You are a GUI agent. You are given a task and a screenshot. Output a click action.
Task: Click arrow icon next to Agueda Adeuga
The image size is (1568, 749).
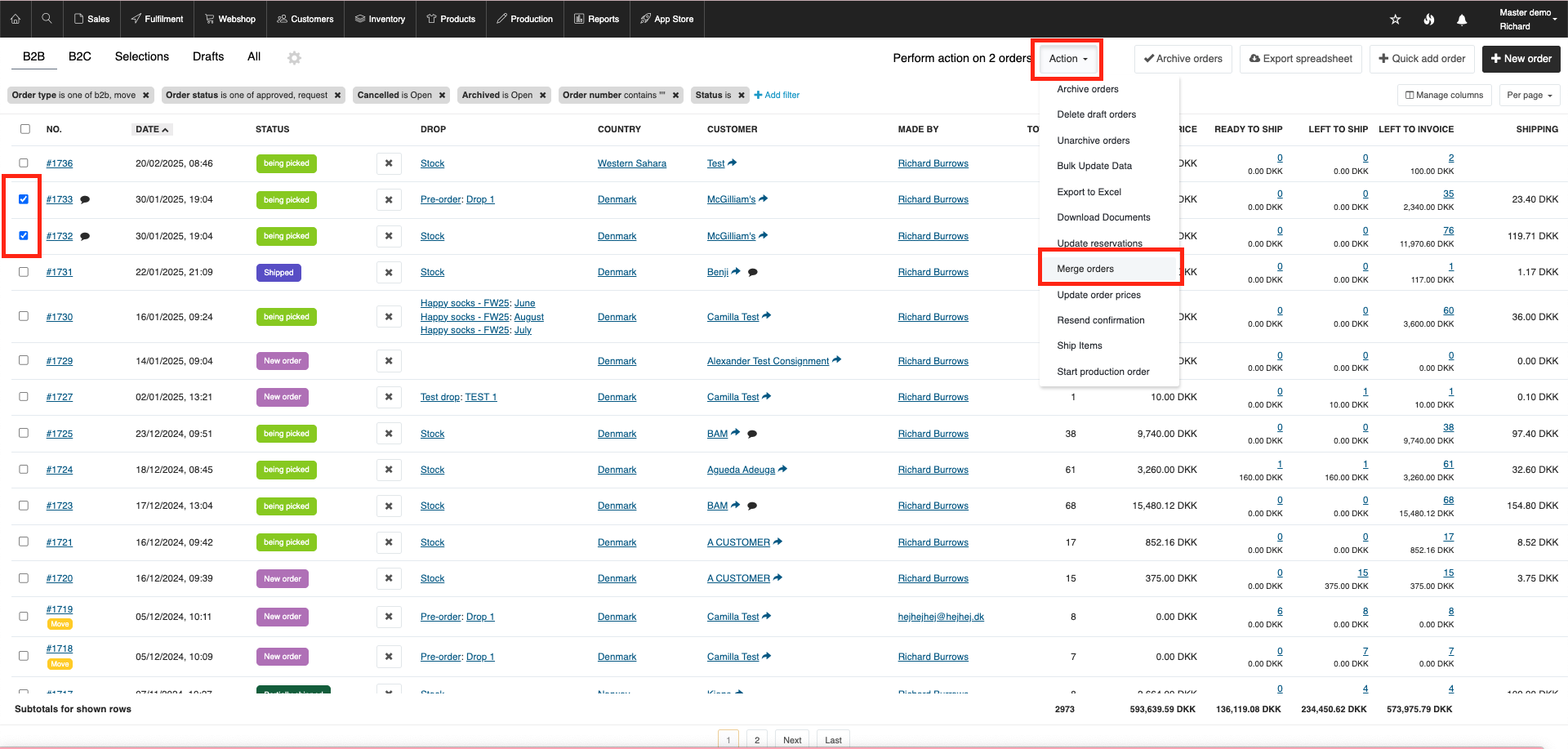point(782,469)
